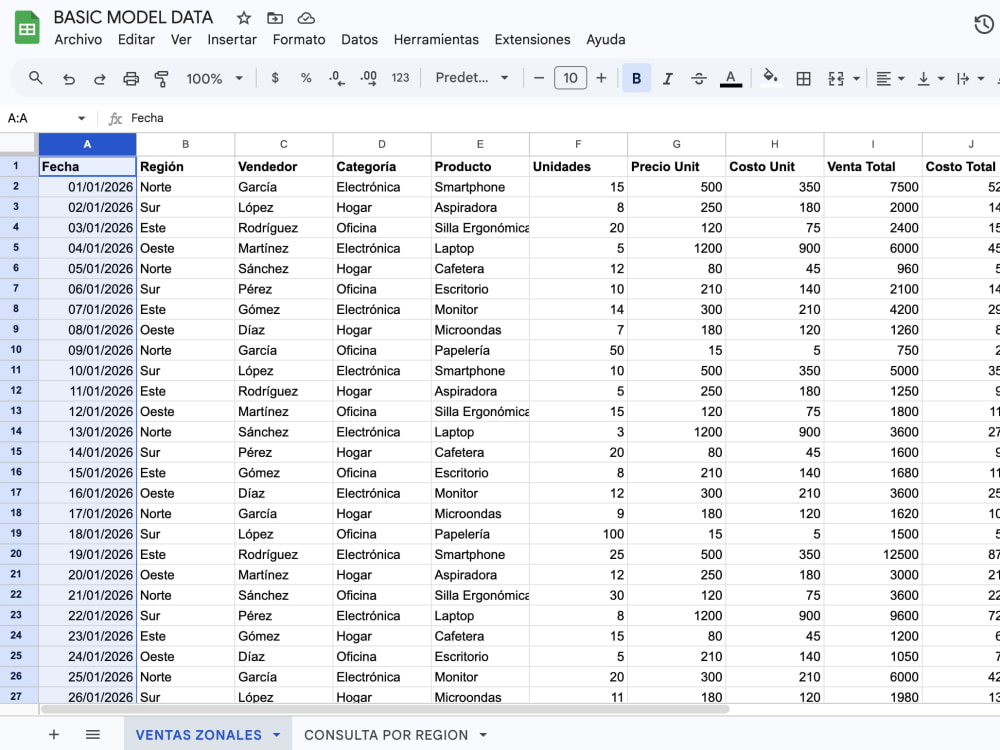Open the borders tool
This screenshot has width=1000, height=750.
point(804,78)
